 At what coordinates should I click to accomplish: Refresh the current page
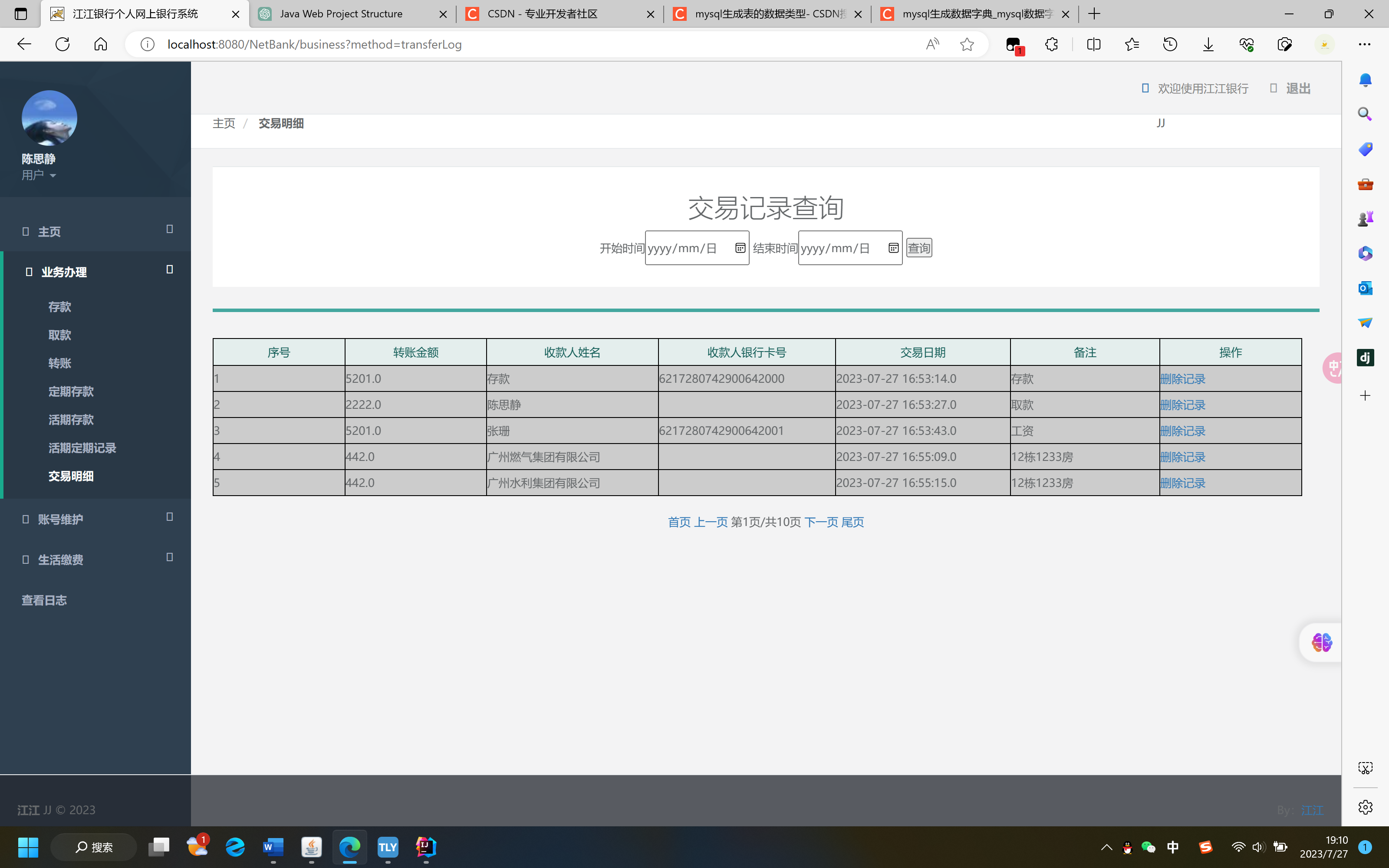click(x=63, y=44)
